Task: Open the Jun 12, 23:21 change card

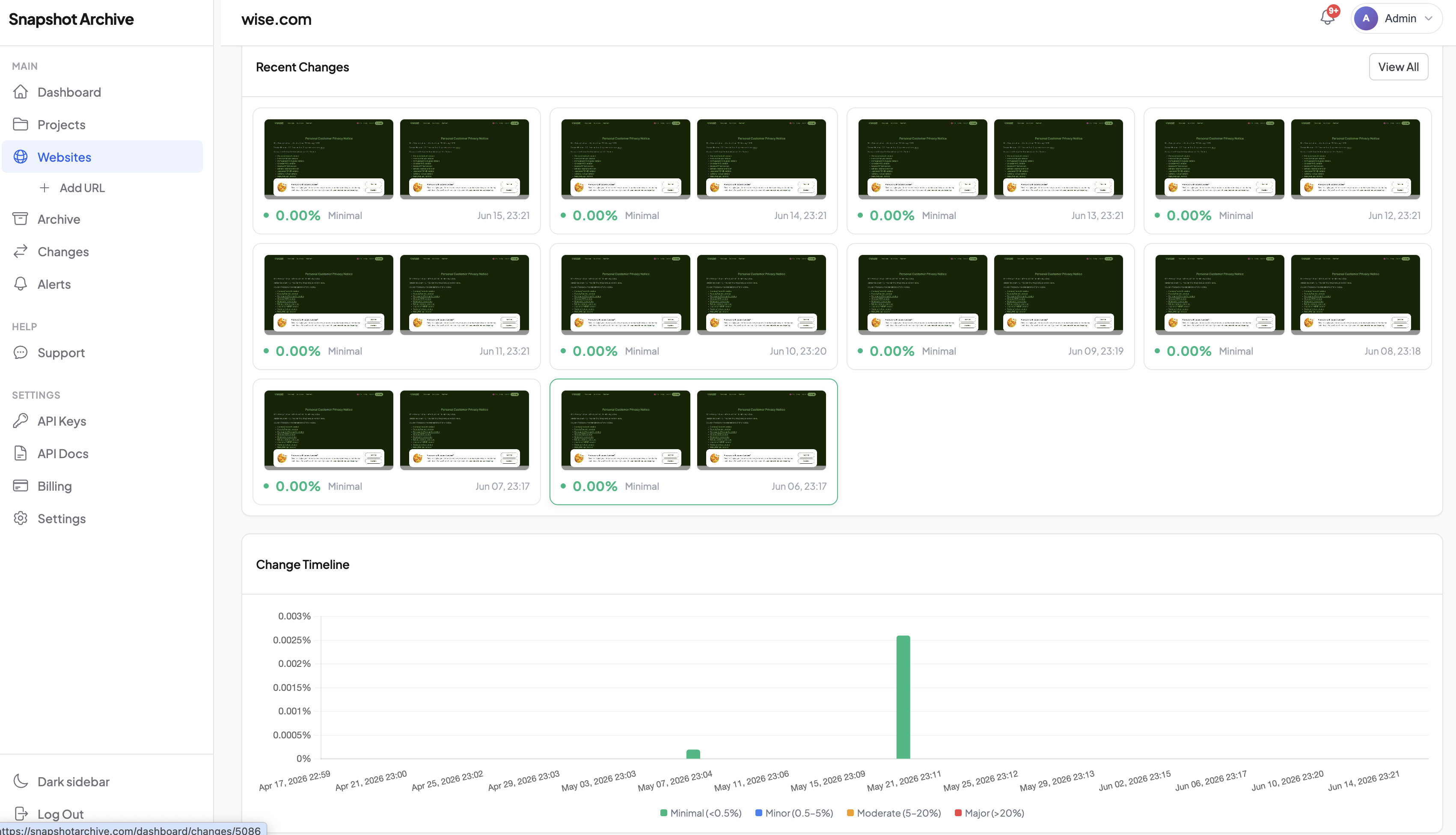Action: [x=1287, y=170]
